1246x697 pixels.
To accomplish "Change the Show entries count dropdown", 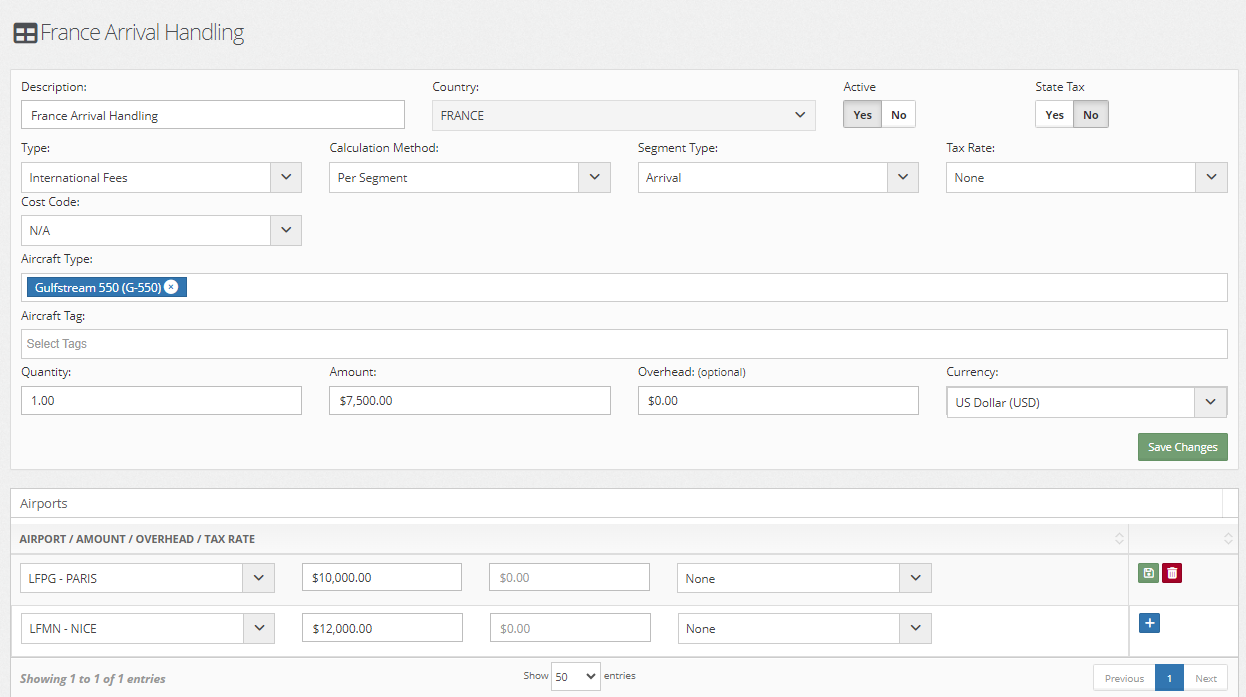I will [x=576, y=677].
